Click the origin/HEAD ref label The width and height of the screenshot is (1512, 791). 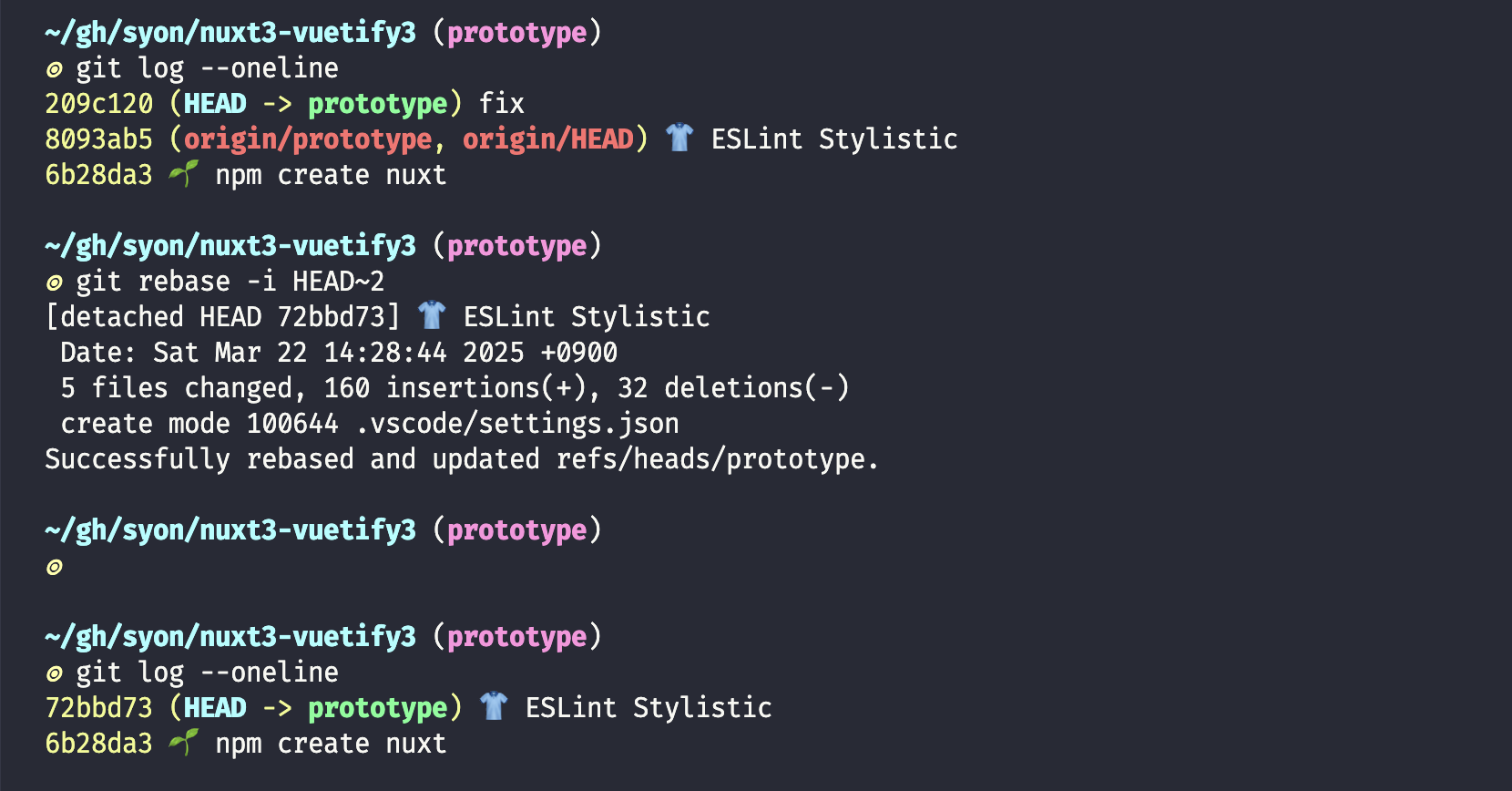pos(548,139)
